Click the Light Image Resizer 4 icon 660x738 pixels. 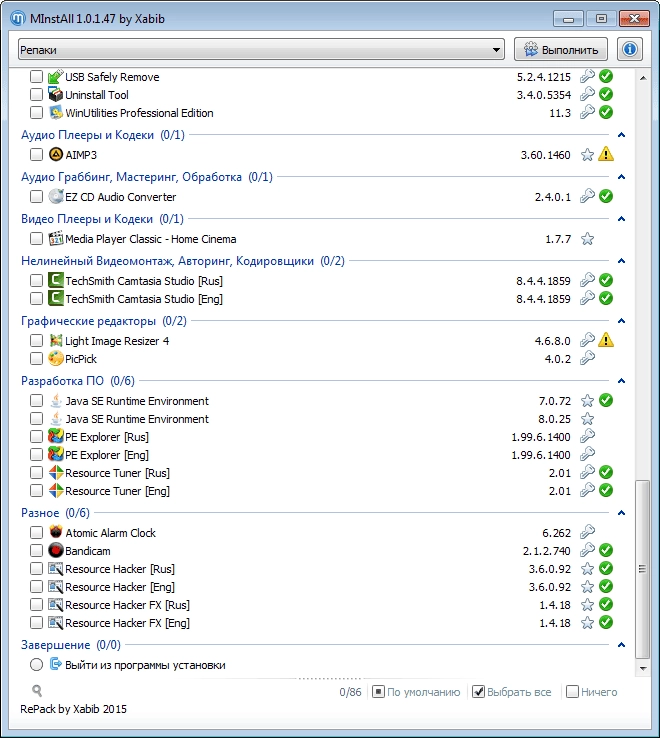(x=56, y=340)
